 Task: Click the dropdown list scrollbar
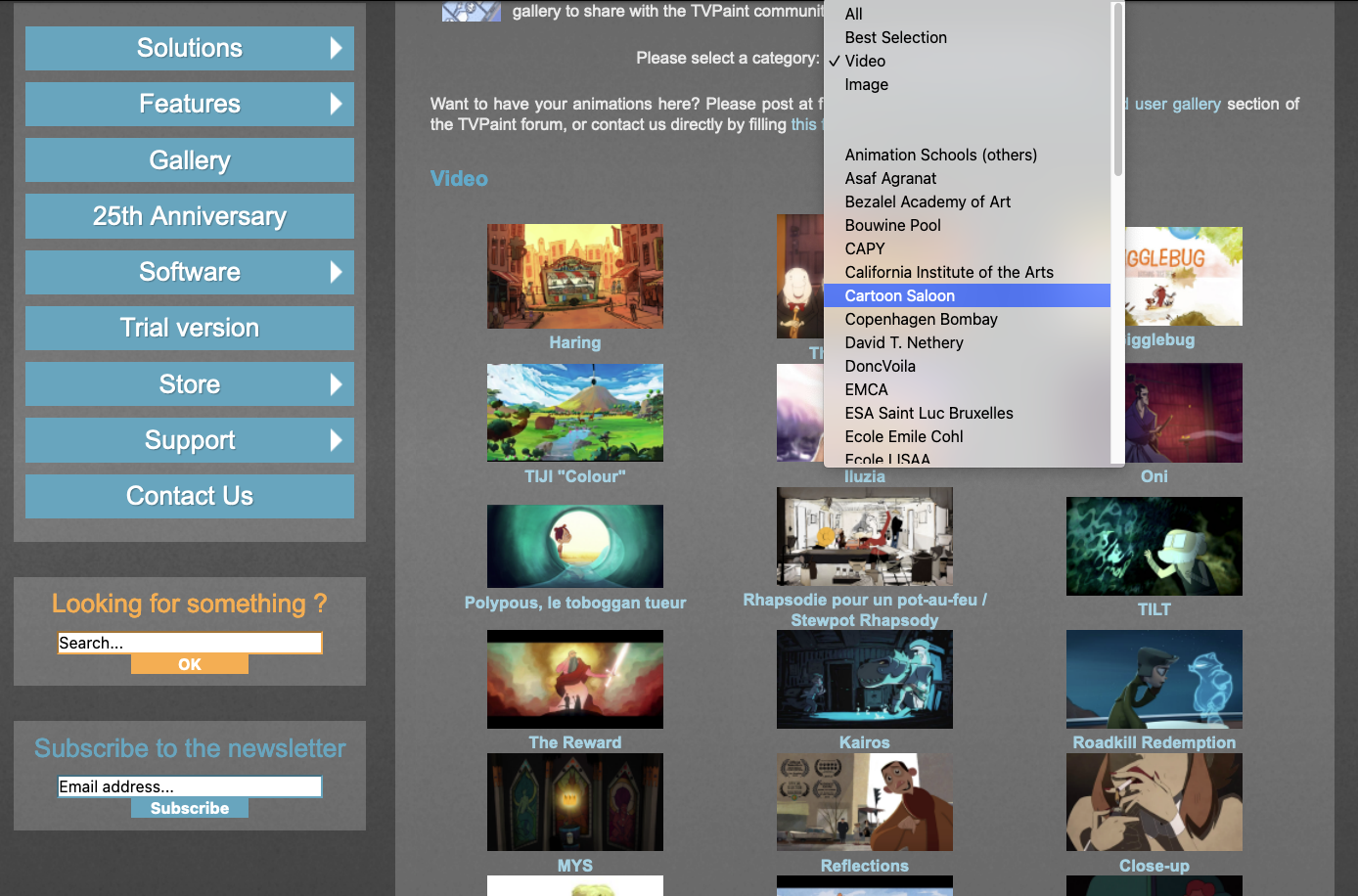(1117, 91)
